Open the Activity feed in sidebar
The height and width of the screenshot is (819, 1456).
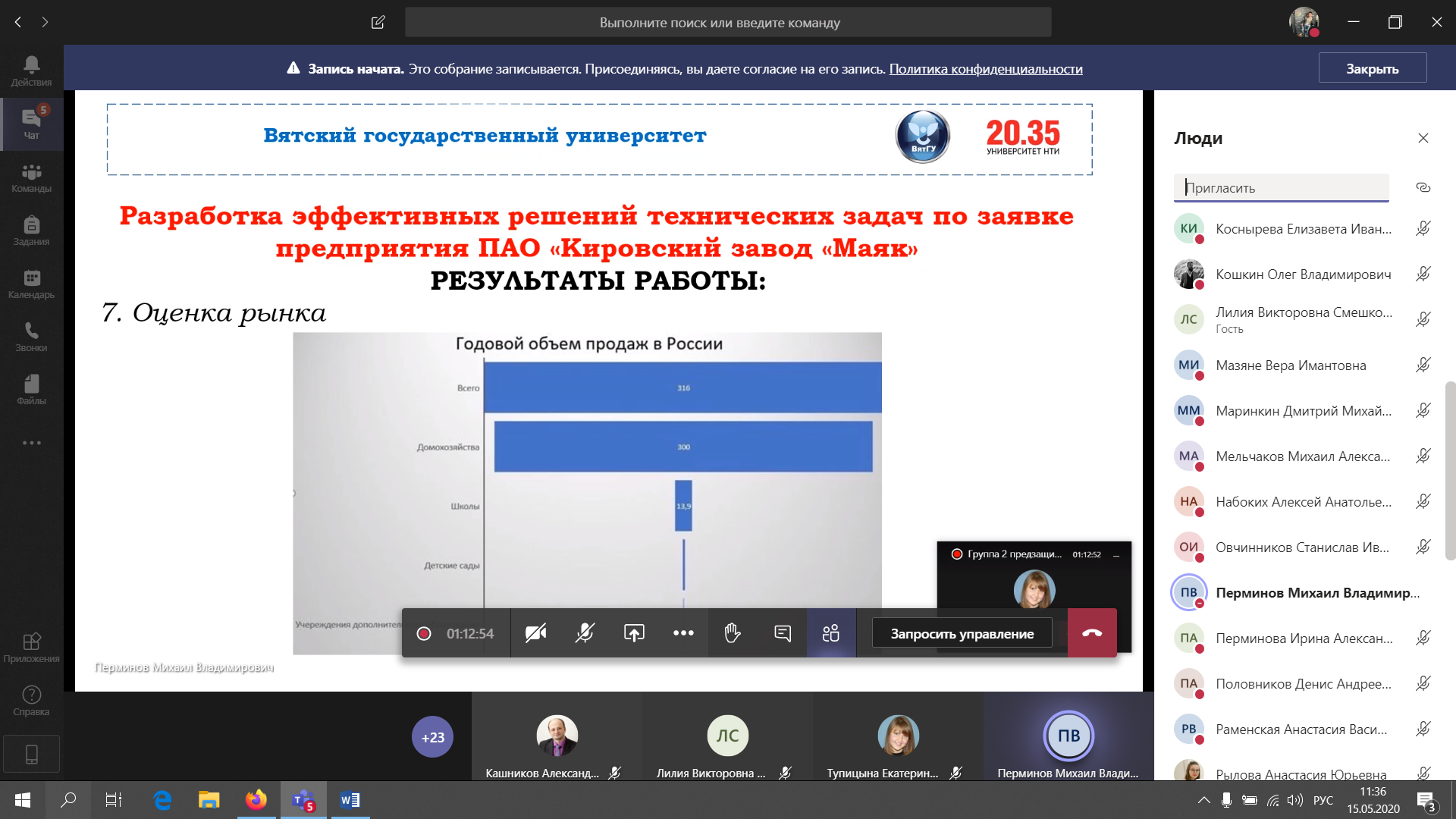(31, 71)
